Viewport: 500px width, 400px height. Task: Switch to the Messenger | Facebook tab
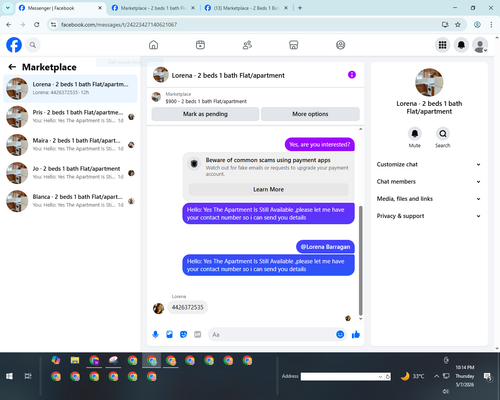(x=60, y=8)
